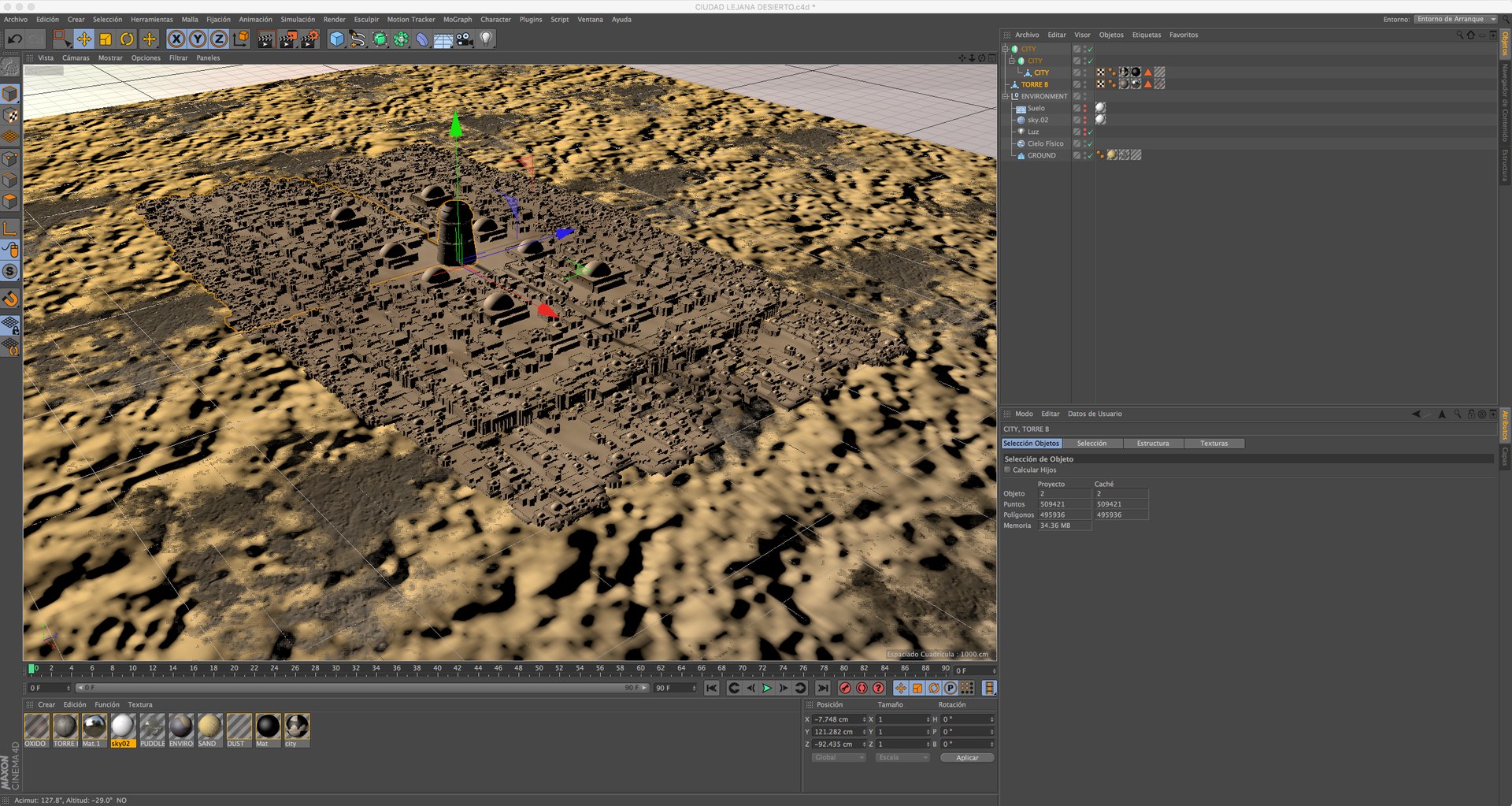Select the Rotate tool icon
This screenshot has width=1512, height=806.
127,39
